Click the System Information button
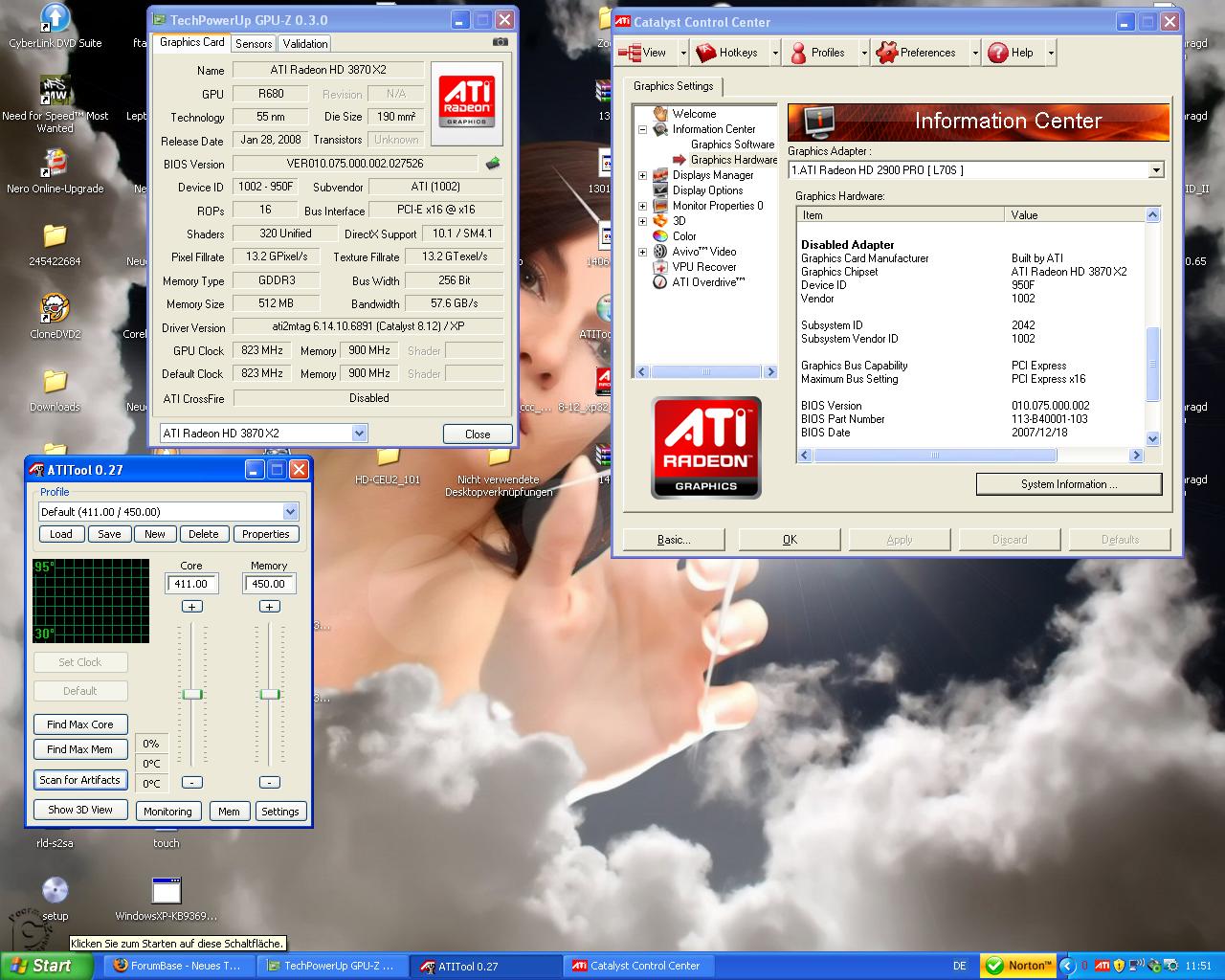 [x=1069, y=484]
